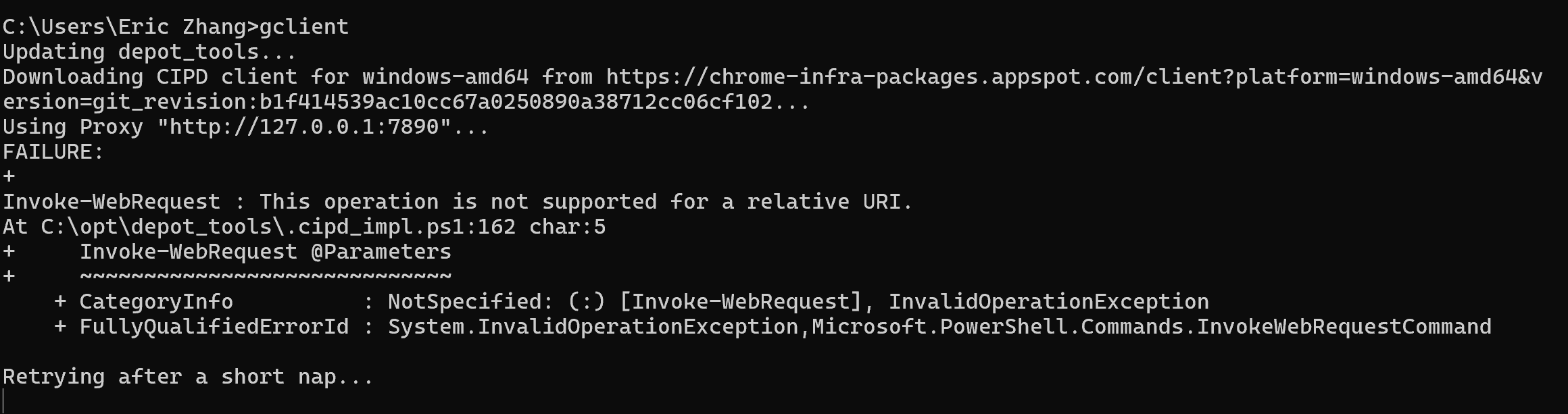Click the "FullyQualifiedErrorId" label

pyautogui.click(x=214, y=327)
